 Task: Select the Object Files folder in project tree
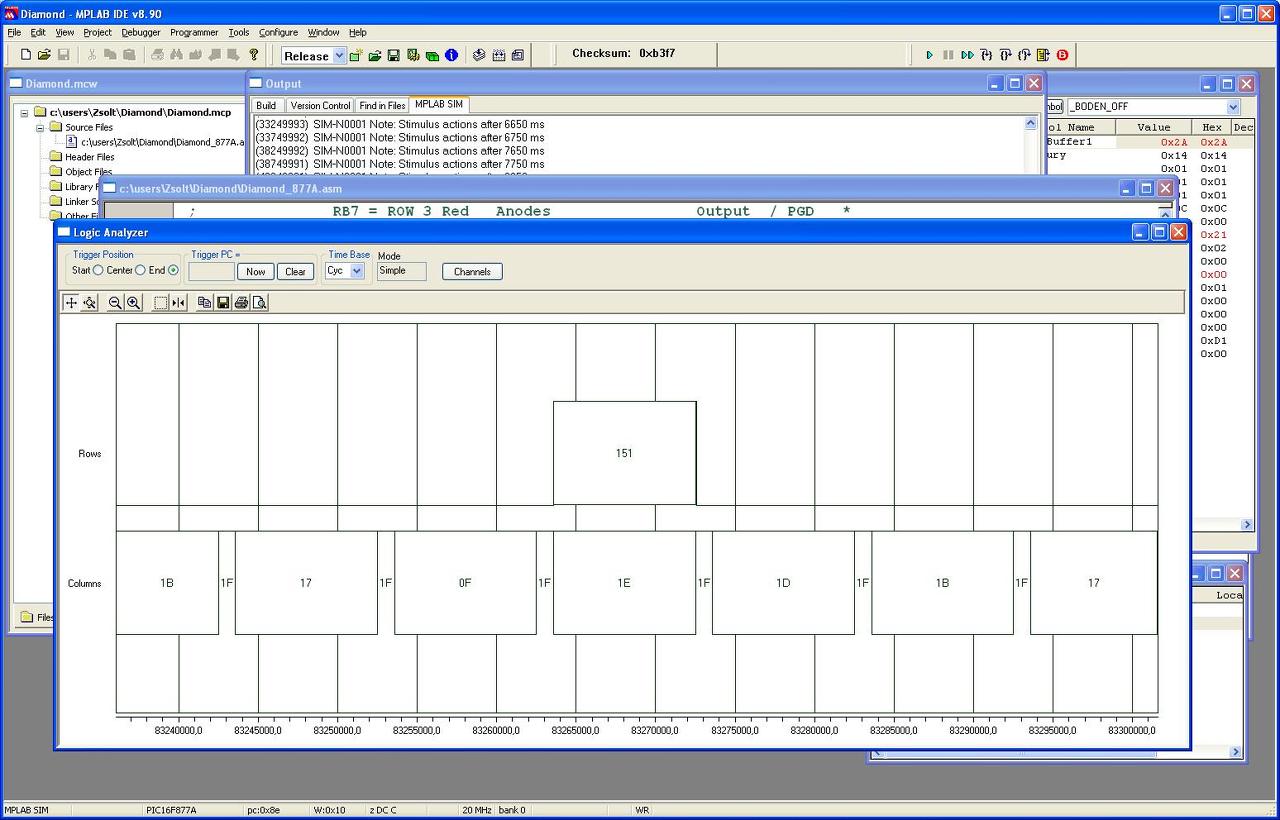click(x=81, y=172)
